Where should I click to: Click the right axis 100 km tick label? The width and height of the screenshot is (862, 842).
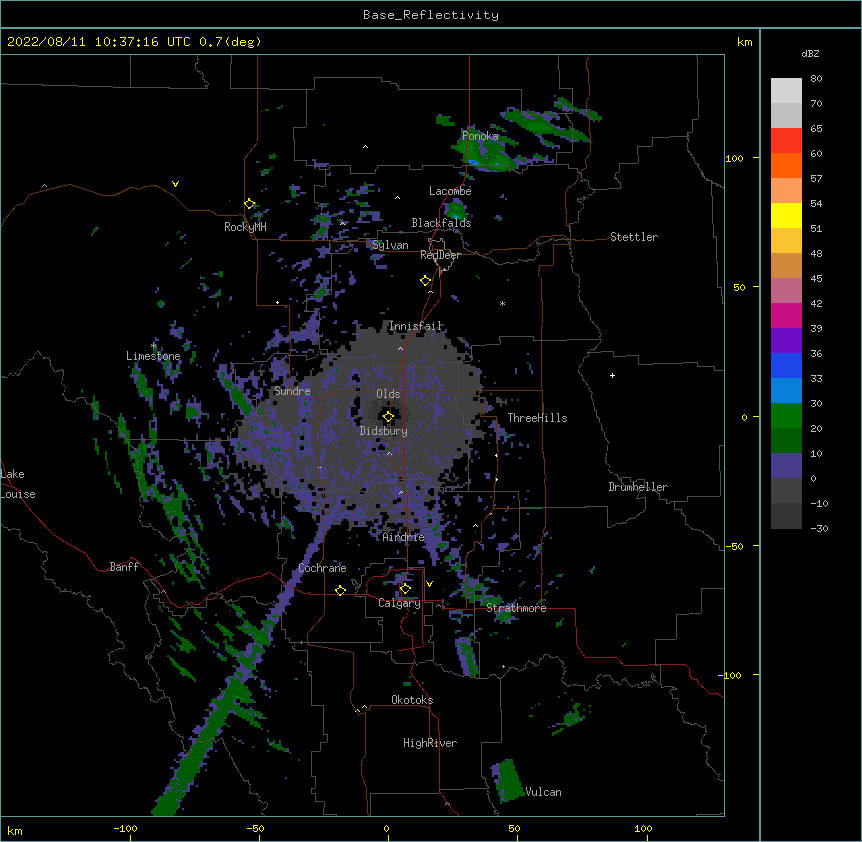734,158
